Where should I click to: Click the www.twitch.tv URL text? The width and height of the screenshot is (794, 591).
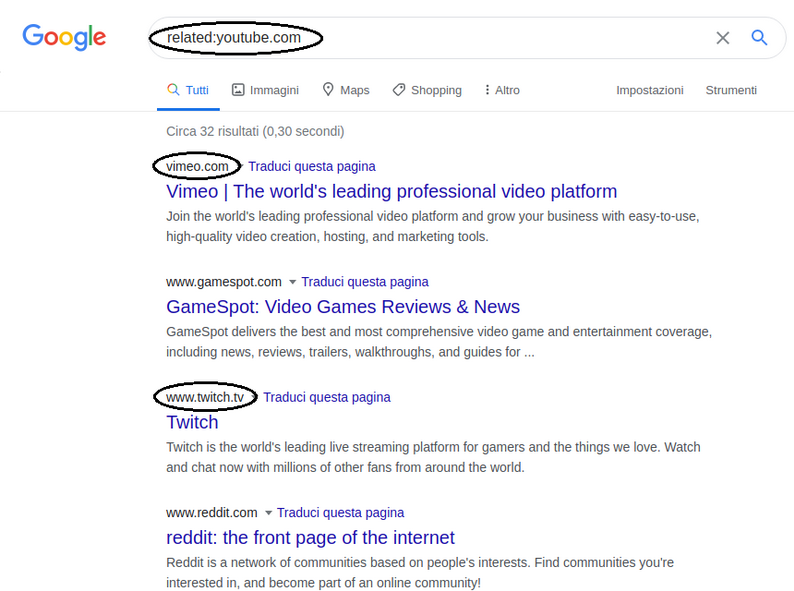[x=205, y=398]
